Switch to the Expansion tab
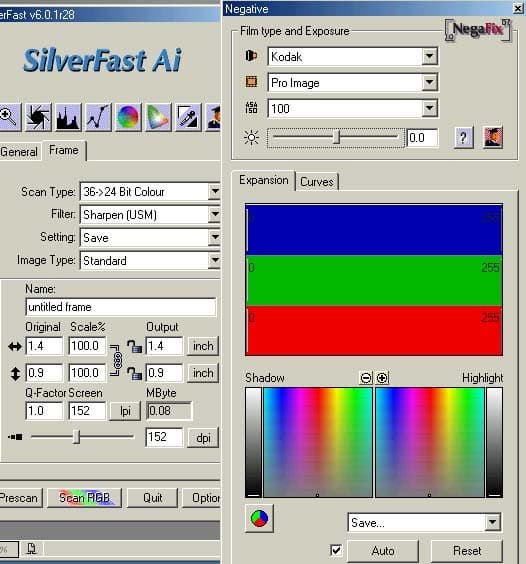This screenshot has width=526, height=564. (264, 180)
